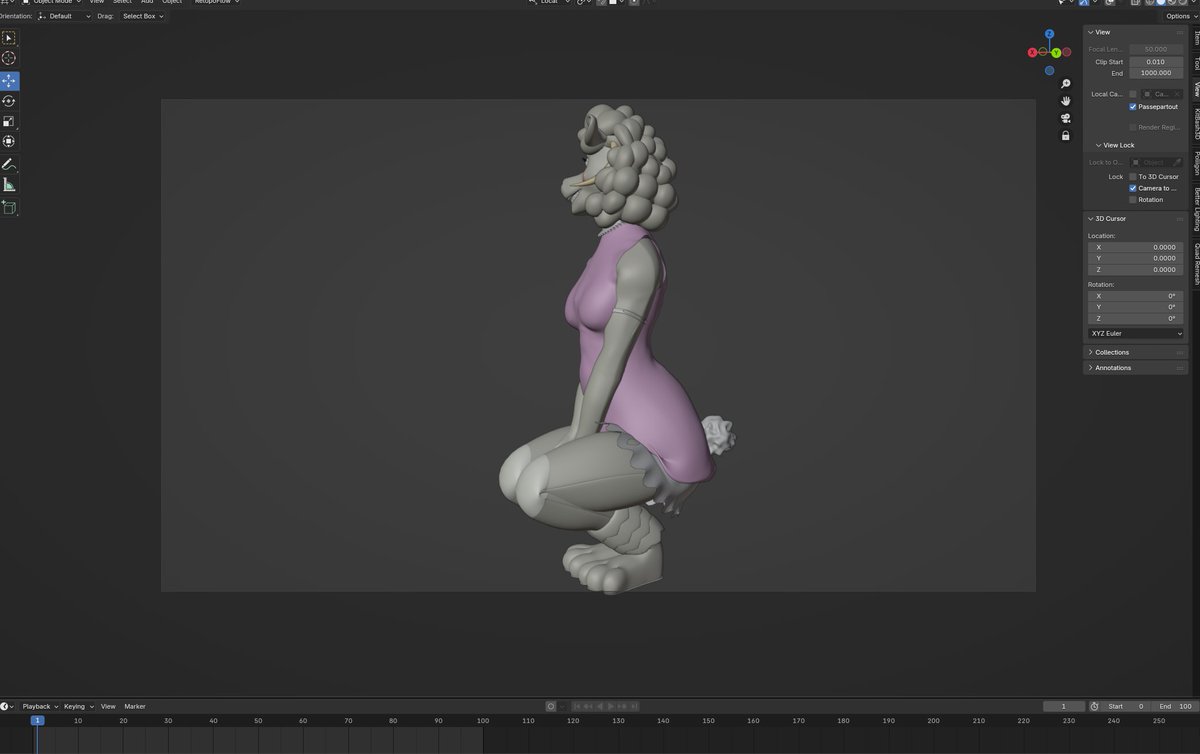Enable the To 3D Cursor lock option
Image resolution: width=1200 pixels, height=754 pixels.
coord(1133,176)
